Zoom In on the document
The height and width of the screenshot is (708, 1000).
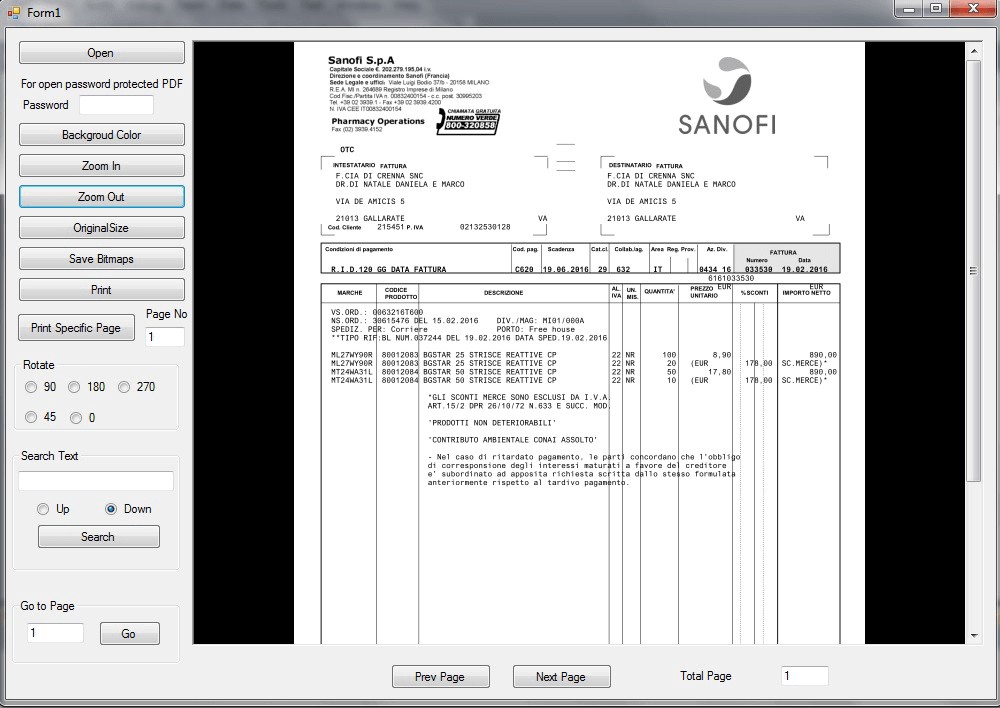coord(101,165)
